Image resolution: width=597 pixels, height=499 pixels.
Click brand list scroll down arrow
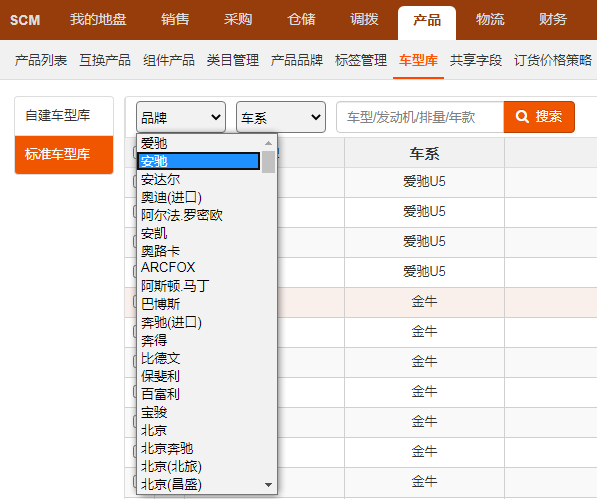point(268,485)
